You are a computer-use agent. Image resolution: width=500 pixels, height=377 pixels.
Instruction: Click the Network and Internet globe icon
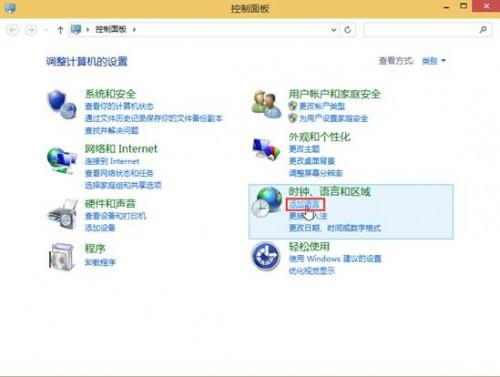click(x=62, y=160)
